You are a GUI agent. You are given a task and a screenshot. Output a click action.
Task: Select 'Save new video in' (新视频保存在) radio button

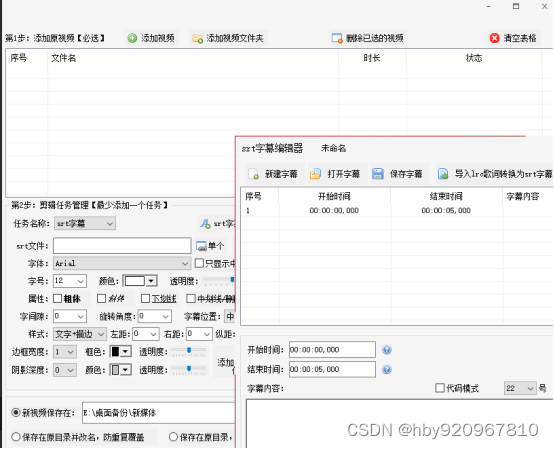pyautogui.click(x=16, y=412)
